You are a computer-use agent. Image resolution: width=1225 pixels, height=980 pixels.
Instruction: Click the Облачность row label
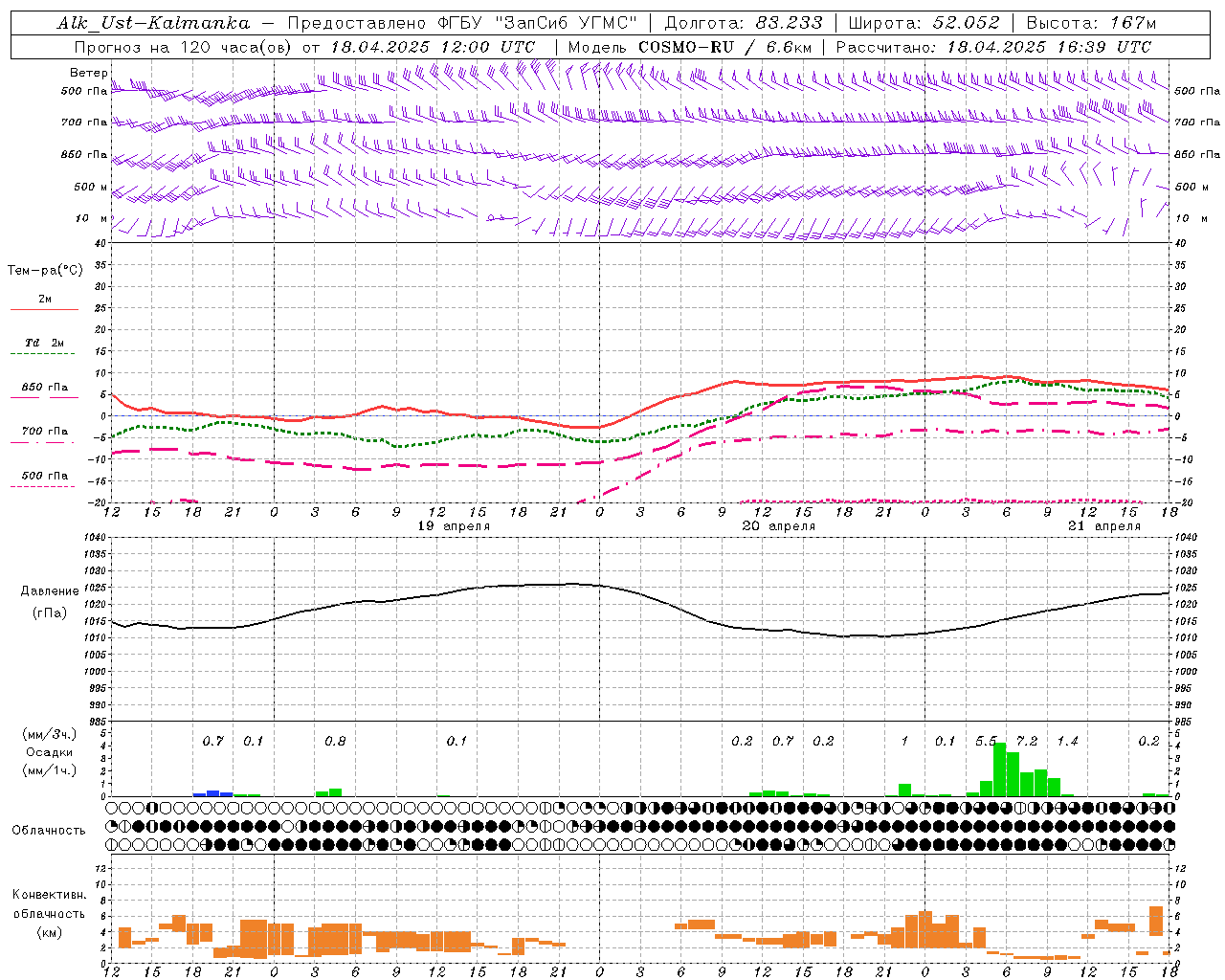(49, 831)
